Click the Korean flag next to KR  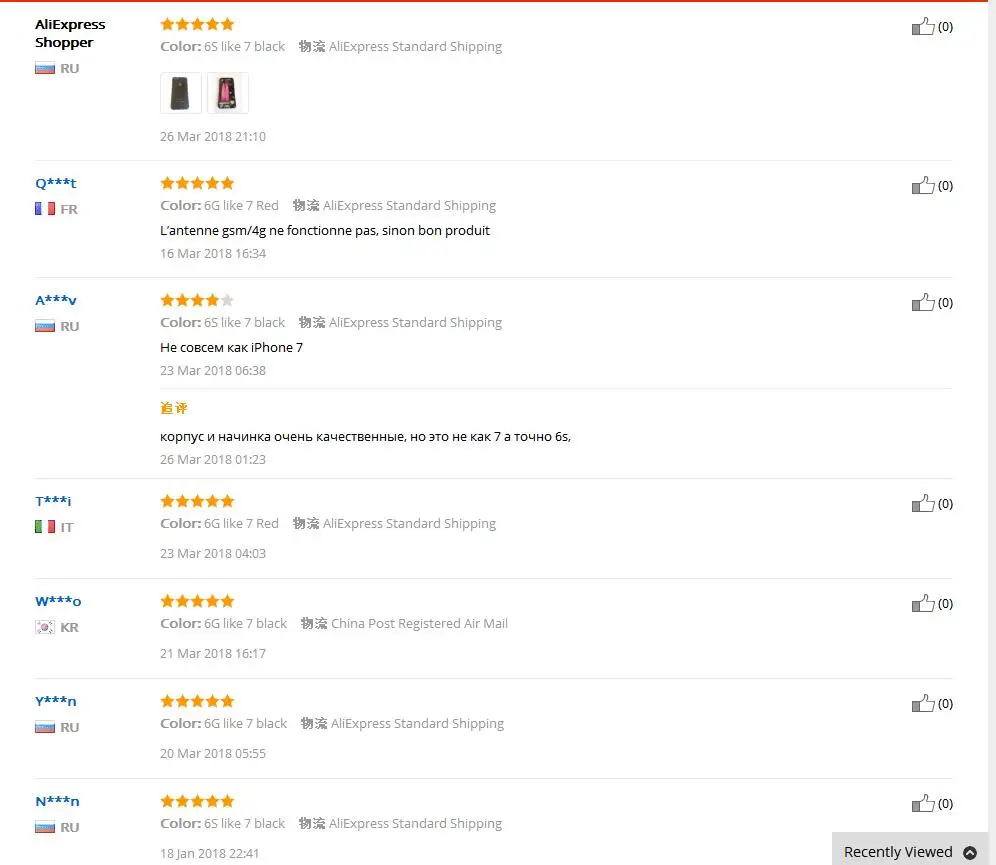tap(44, 627)
